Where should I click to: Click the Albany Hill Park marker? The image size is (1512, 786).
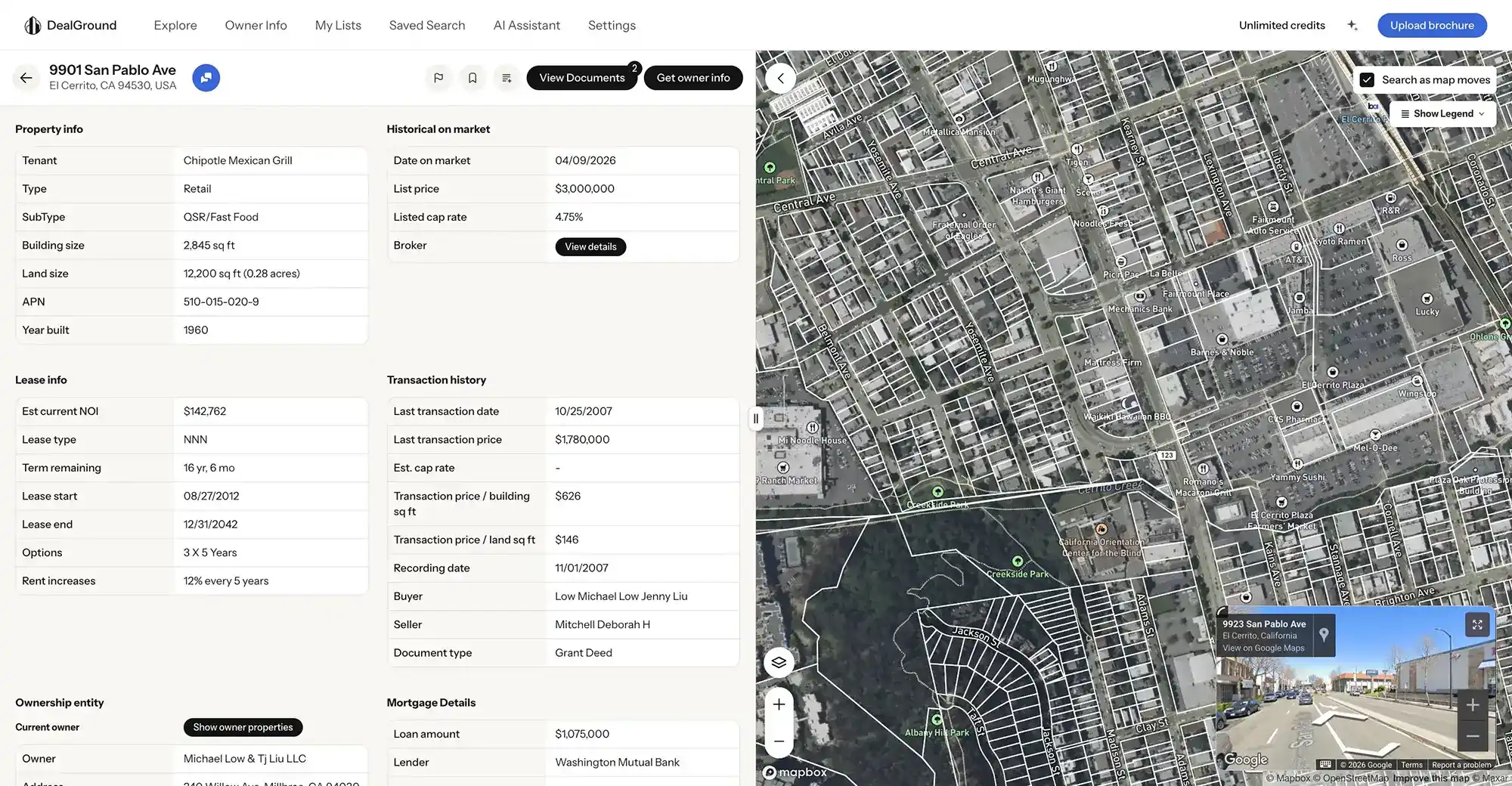pos(937,719)
